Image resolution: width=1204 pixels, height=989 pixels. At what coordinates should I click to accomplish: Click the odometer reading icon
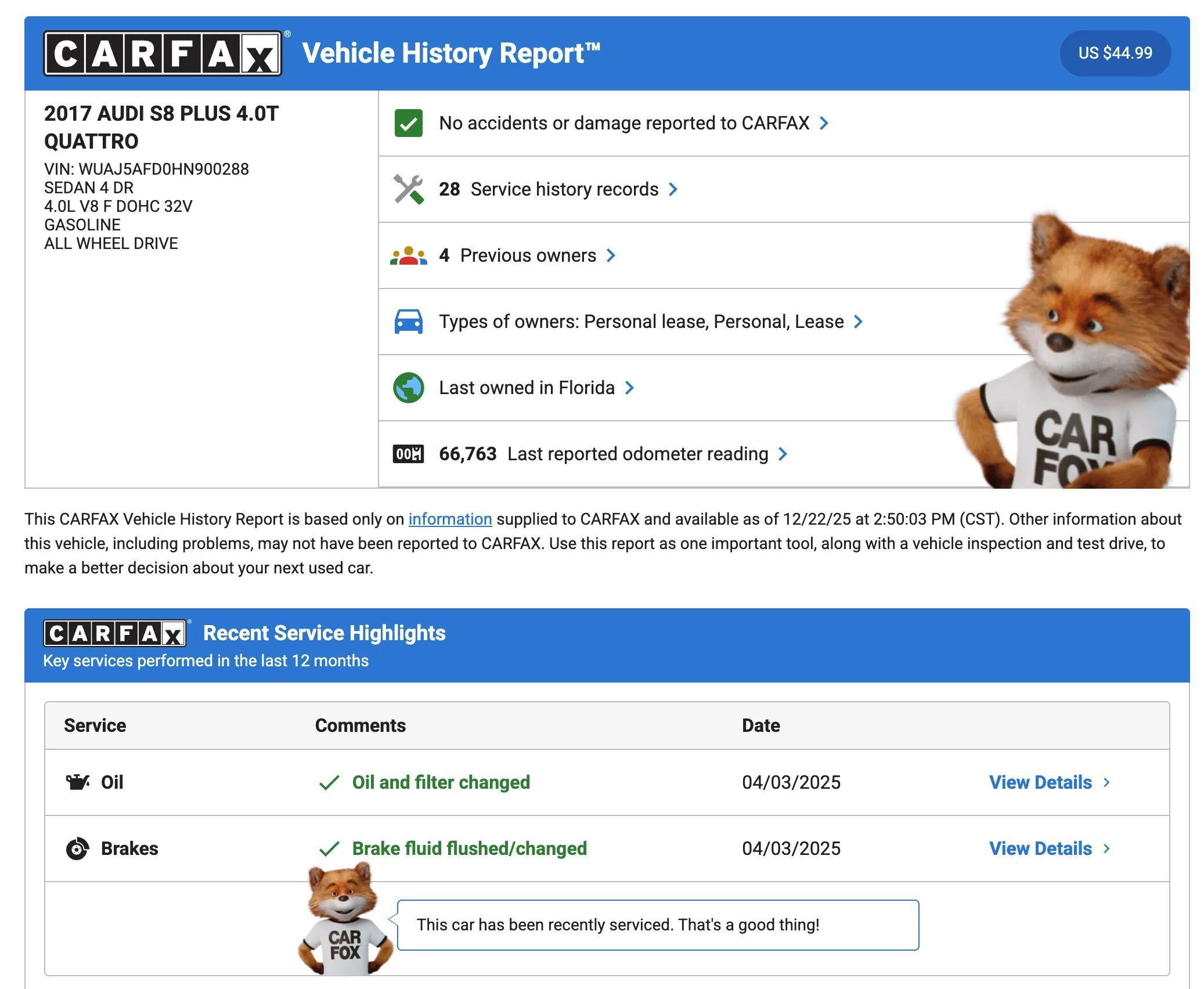tap(408, 454)
